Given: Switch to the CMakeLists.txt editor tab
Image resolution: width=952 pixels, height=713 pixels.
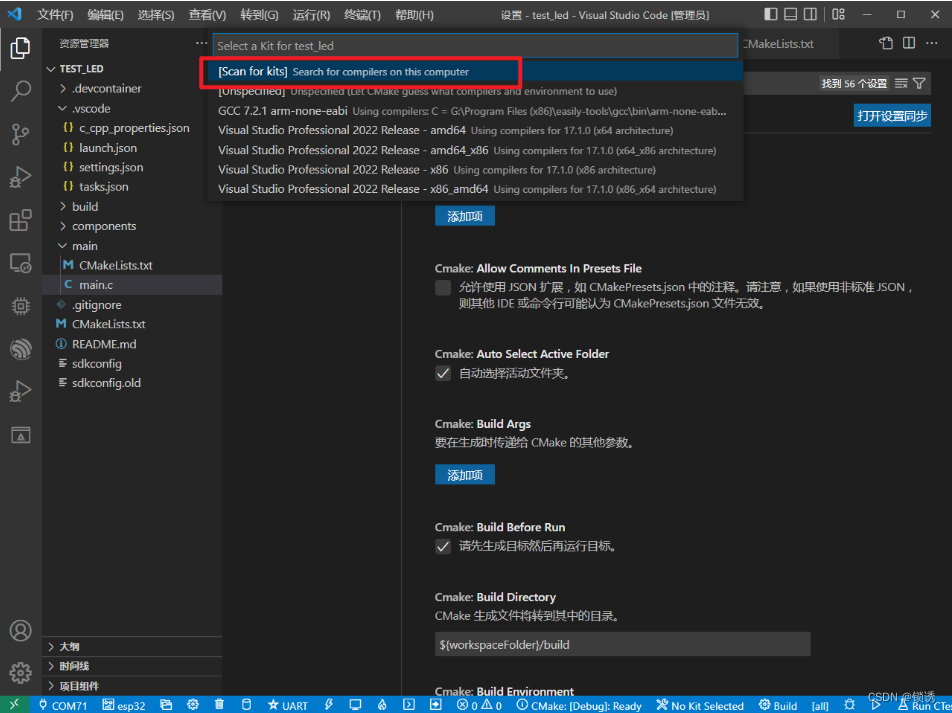Looking at the screenshot, I should pyautogui.click(x=778, y=44).
